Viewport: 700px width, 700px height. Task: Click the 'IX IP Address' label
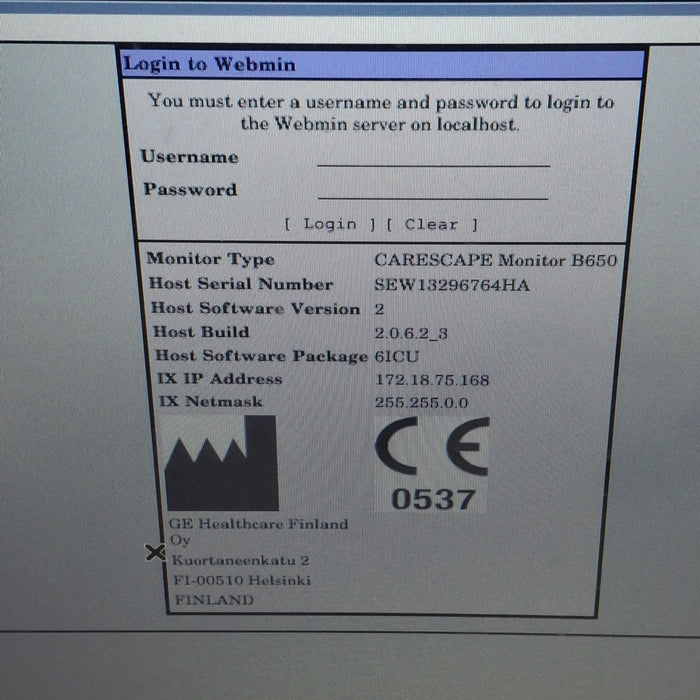coord(220,379)
